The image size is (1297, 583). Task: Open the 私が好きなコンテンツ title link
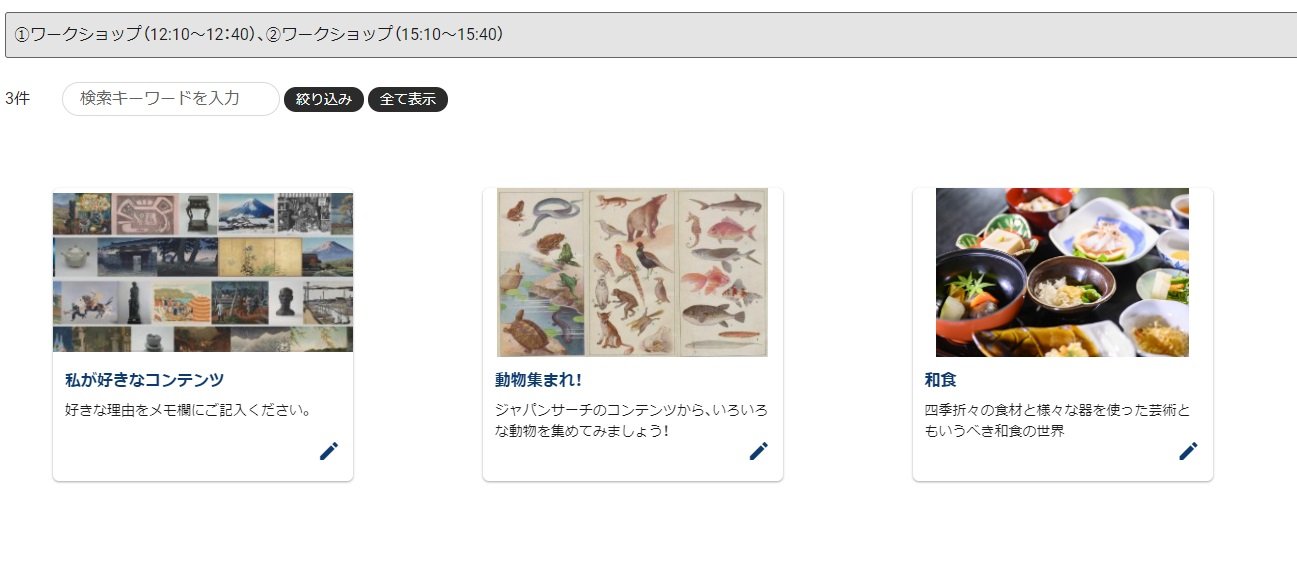point(144,380)
